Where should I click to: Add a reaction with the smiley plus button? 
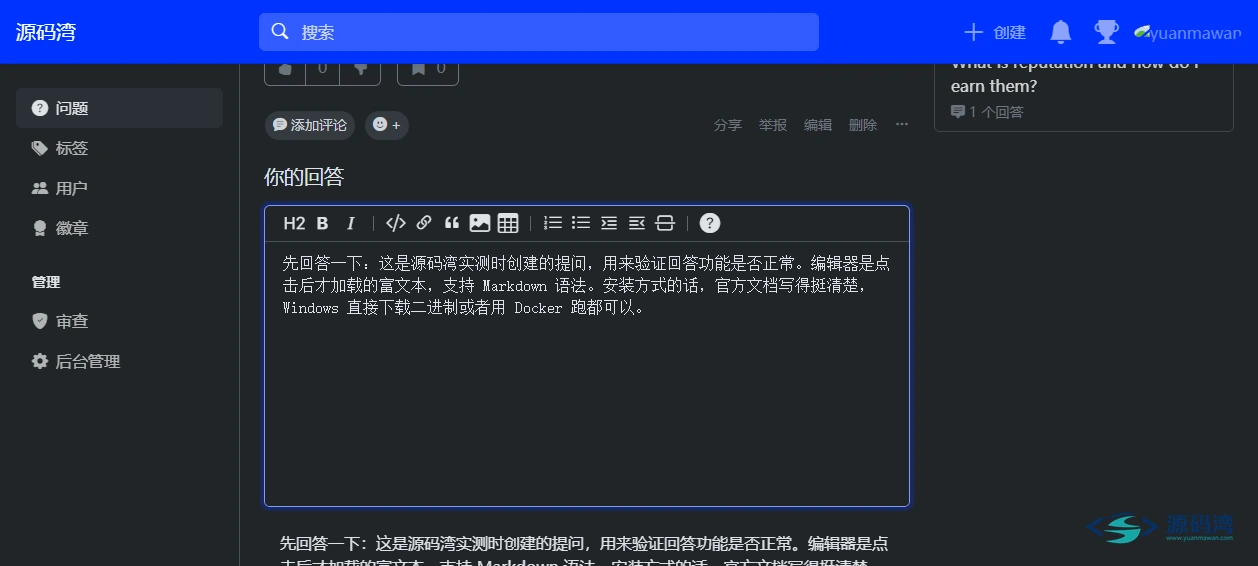pyautogui.click(x=386, y=125)
